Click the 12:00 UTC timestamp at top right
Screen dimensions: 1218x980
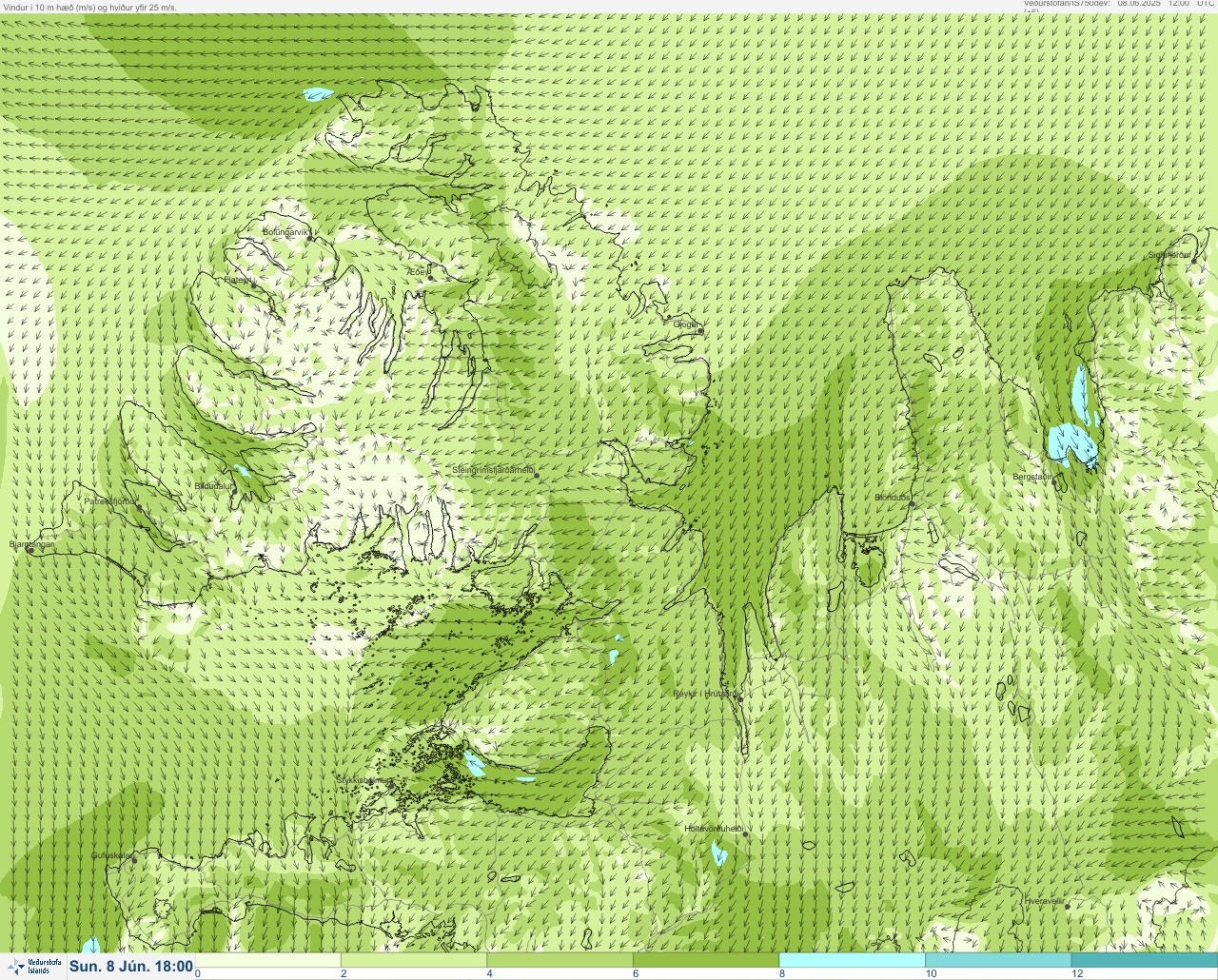[1190, 4]
